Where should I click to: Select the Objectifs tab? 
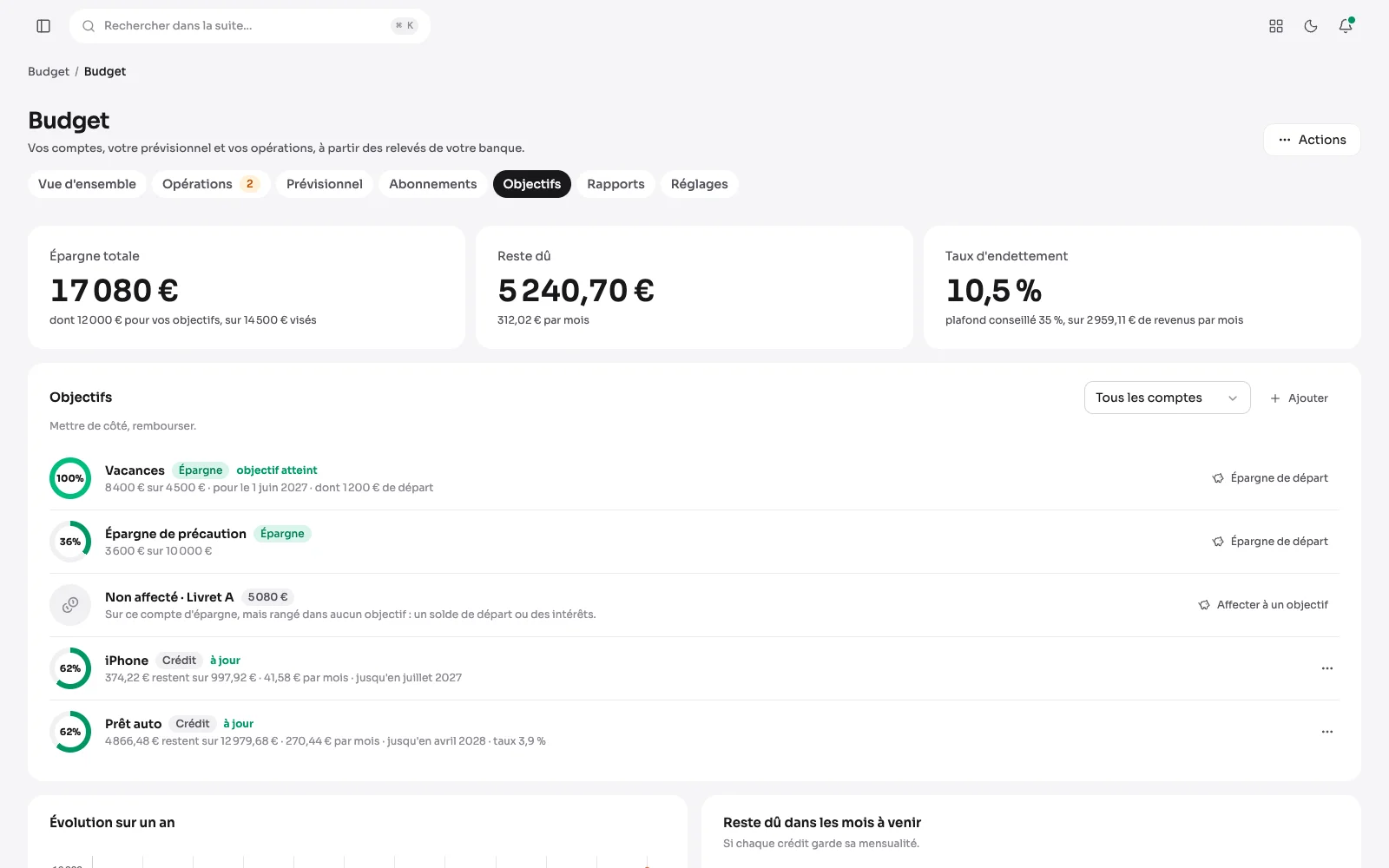tap(532, 184)
